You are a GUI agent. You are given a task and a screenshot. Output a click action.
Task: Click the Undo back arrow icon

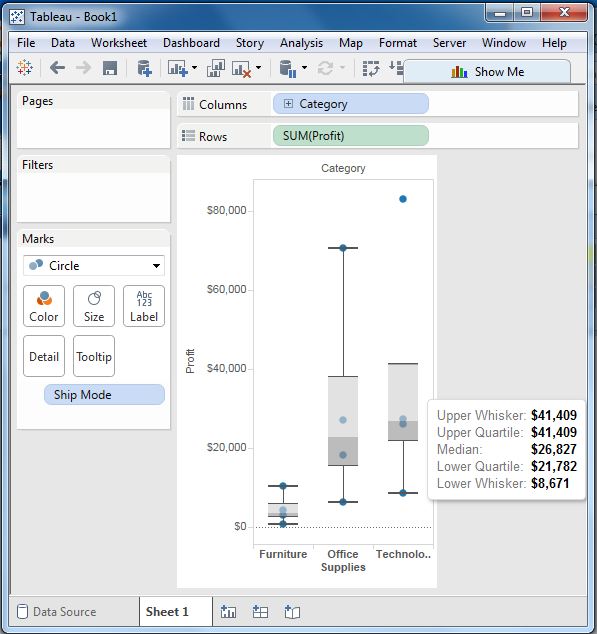57,68
